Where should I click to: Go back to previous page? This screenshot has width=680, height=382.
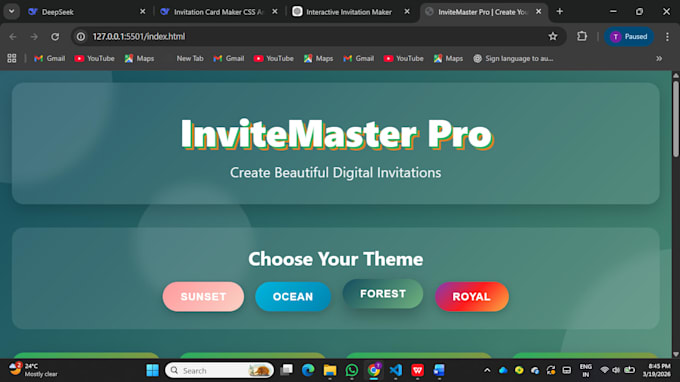click(x=13, y=36)
